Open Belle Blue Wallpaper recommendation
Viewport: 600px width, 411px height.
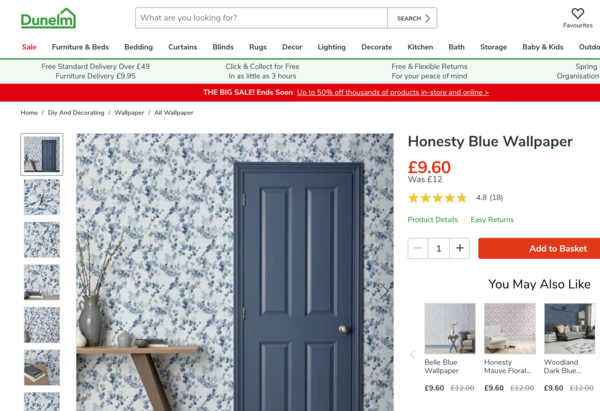point(450,347)
